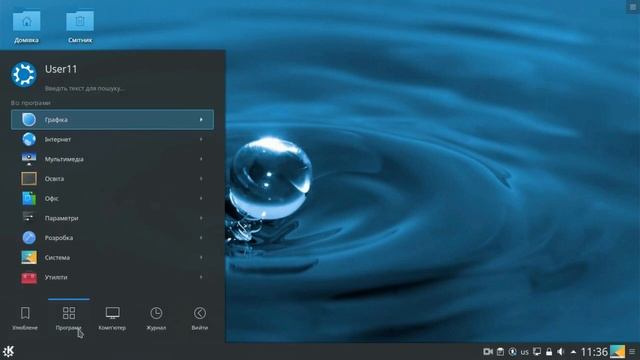Open the KDE application launcher button
The height and width of the screenshot is (360, 640).
pyautogui.click(x=8, y=351)
